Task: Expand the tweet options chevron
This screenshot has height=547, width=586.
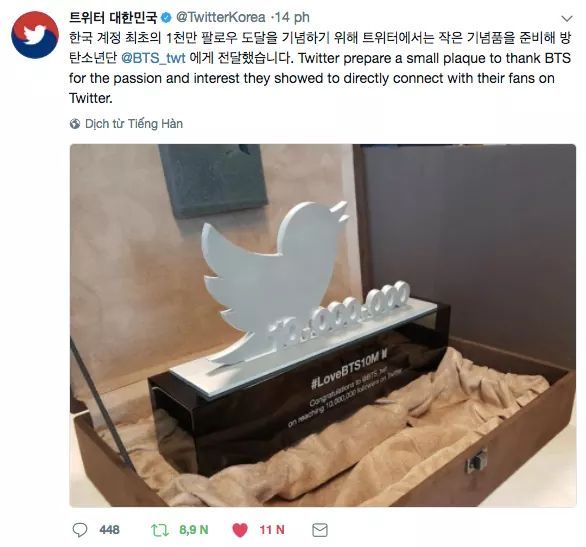Action: click(x=567, y=18)
